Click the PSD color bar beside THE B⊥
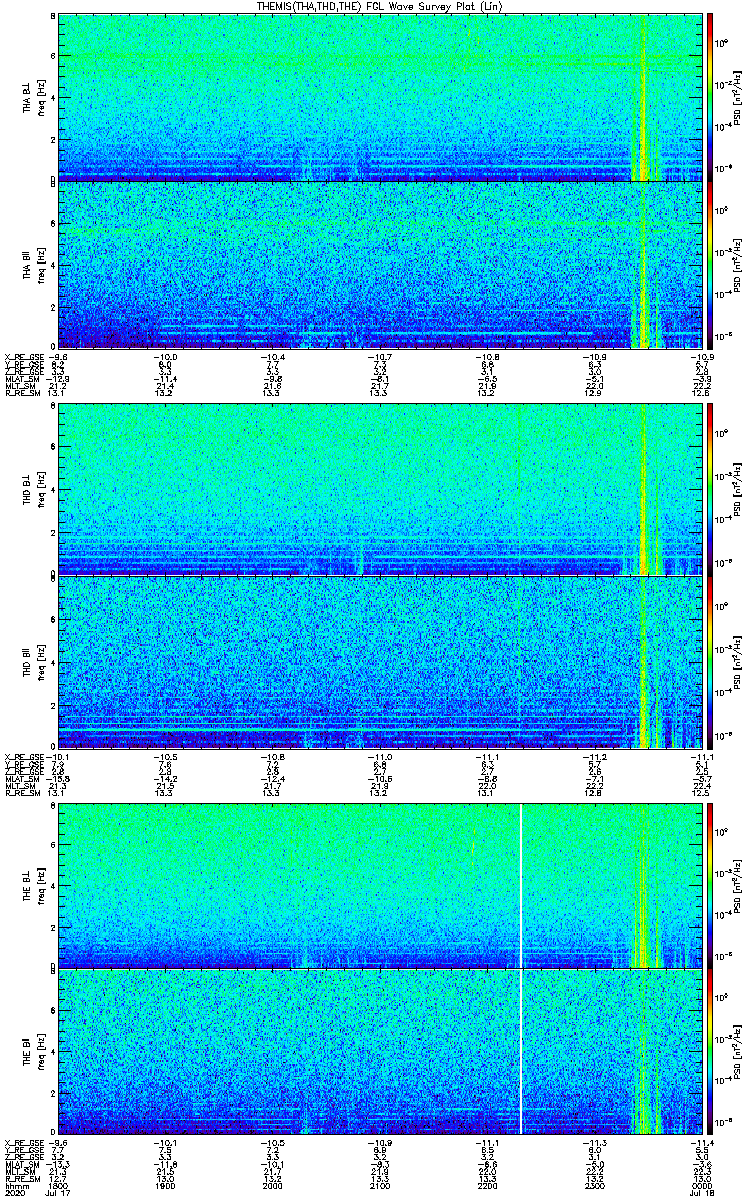The height and width of the screenshot is (1200, 750). [x=710, y=884]
